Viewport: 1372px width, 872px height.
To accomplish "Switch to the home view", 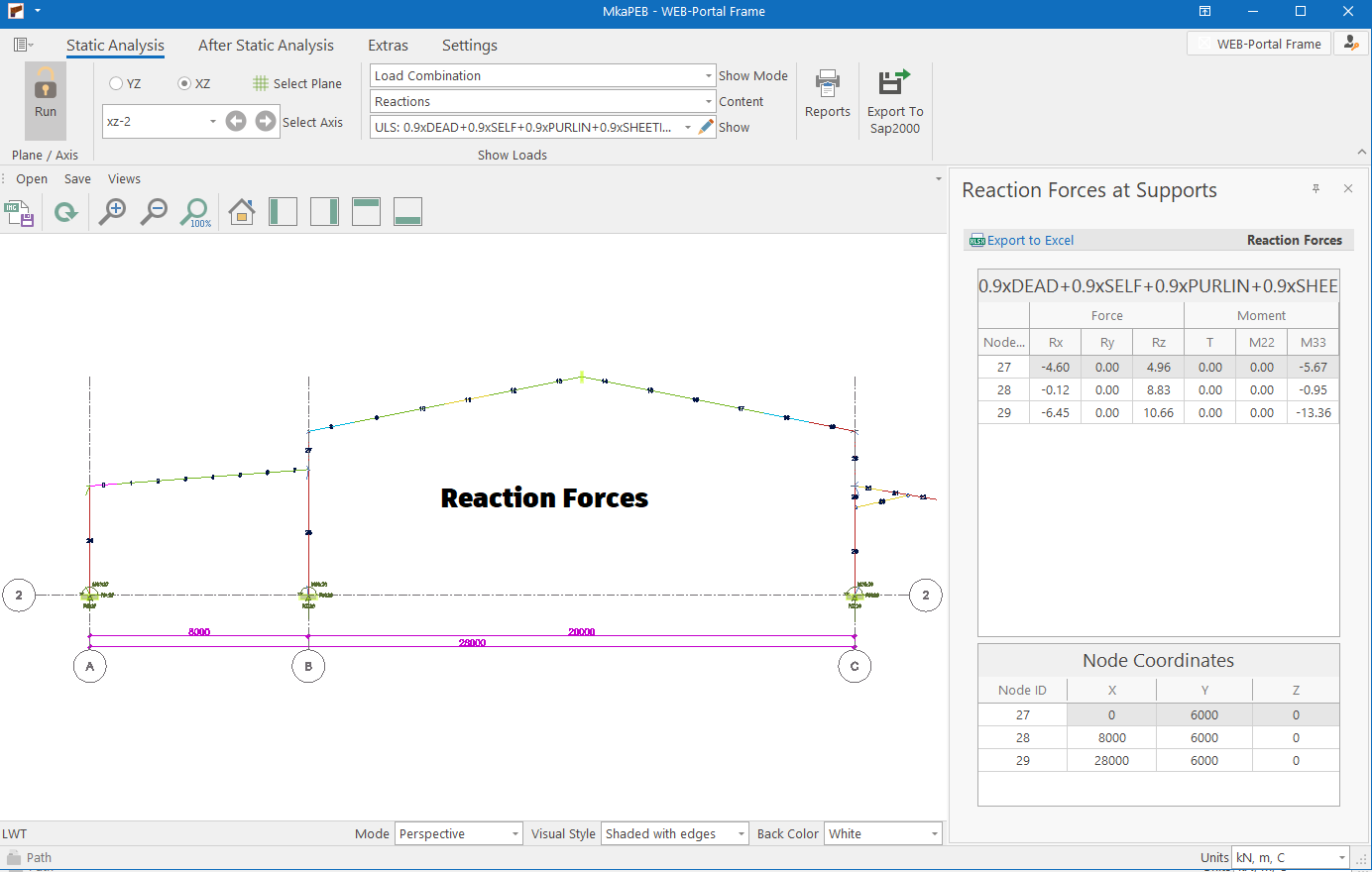I will (241, 212).
